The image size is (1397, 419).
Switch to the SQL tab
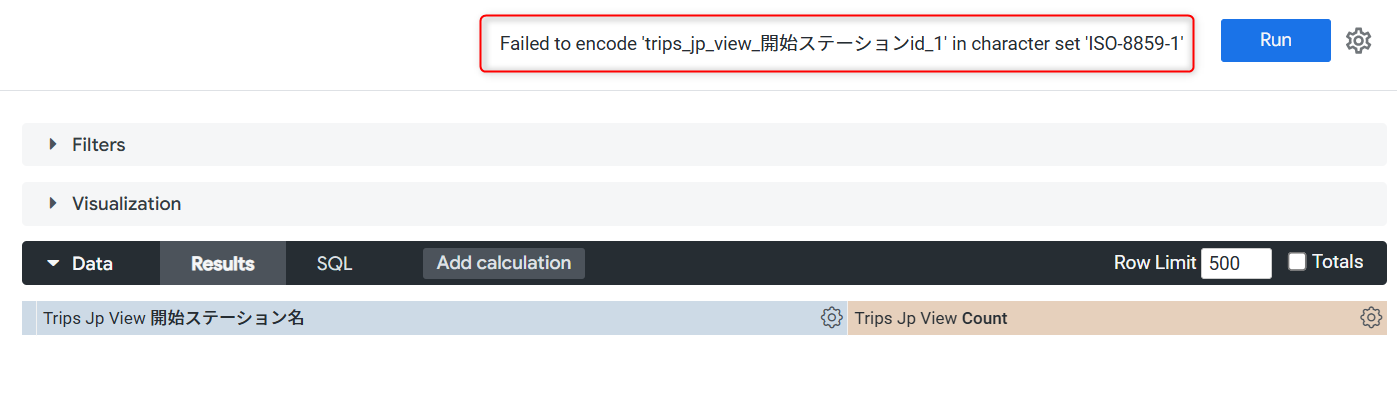(334, 264)
